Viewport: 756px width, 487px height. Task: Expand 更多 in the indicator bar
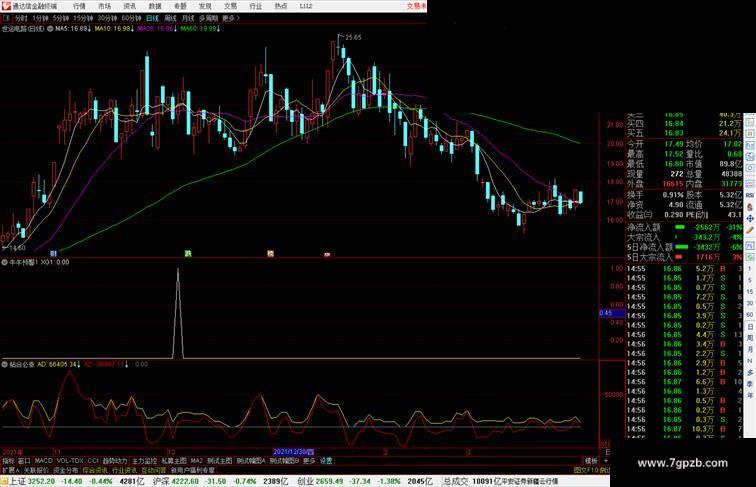click(x=309, y=461)
